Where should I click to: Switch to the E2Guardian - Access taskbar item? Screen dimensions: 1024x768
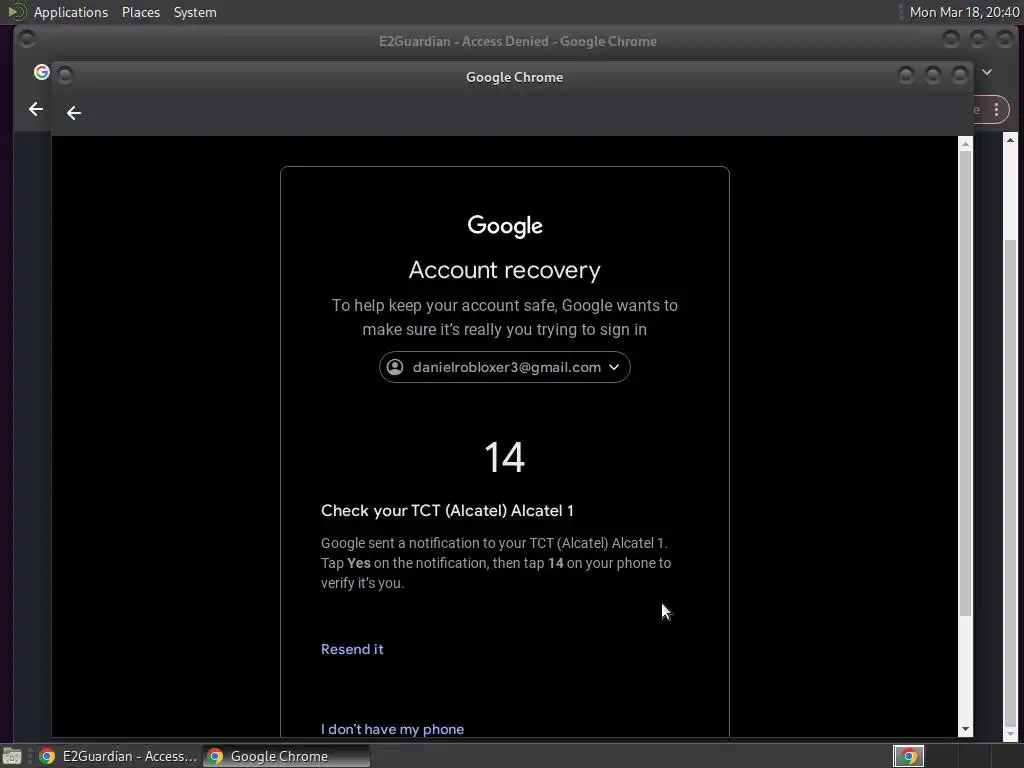[118, 756]
